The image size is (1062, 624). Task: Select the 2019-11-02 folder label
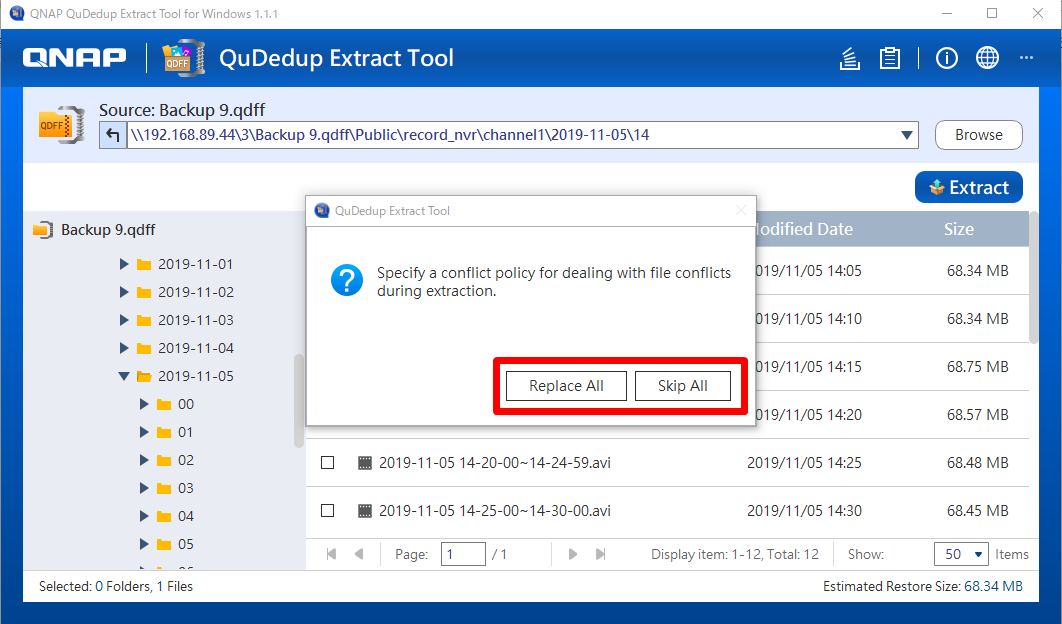[x=196, y=292]
